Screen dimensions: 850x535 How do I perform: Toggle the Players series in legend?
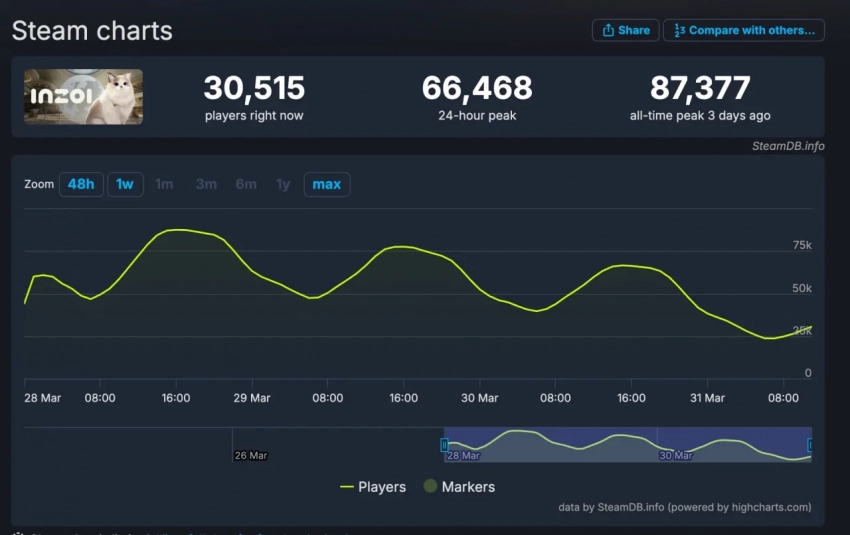[373, 487]
